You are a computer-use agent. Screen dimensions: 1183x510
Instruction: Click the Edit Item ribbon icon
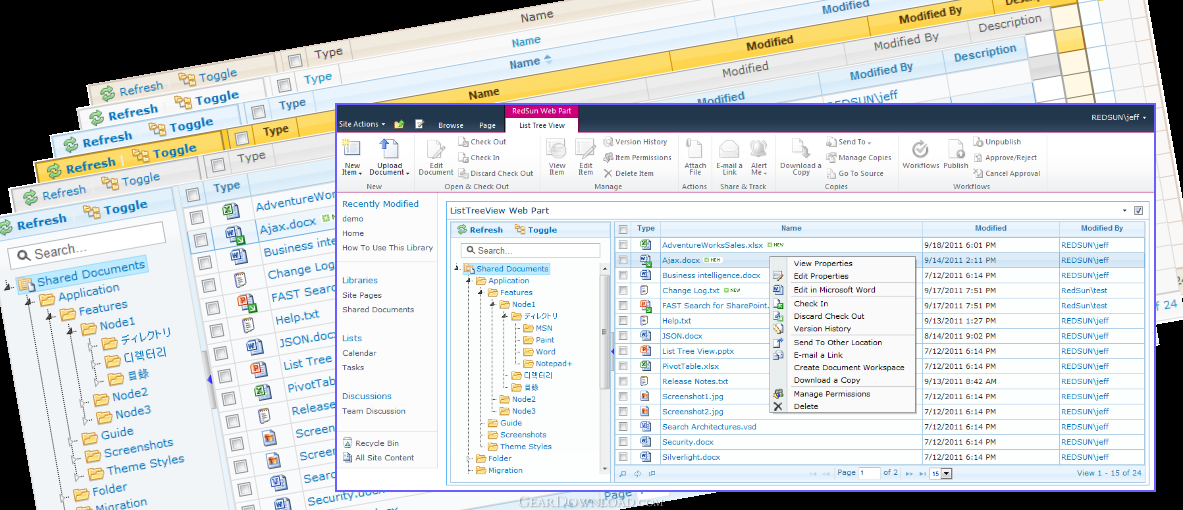click(x=585, y=149)
